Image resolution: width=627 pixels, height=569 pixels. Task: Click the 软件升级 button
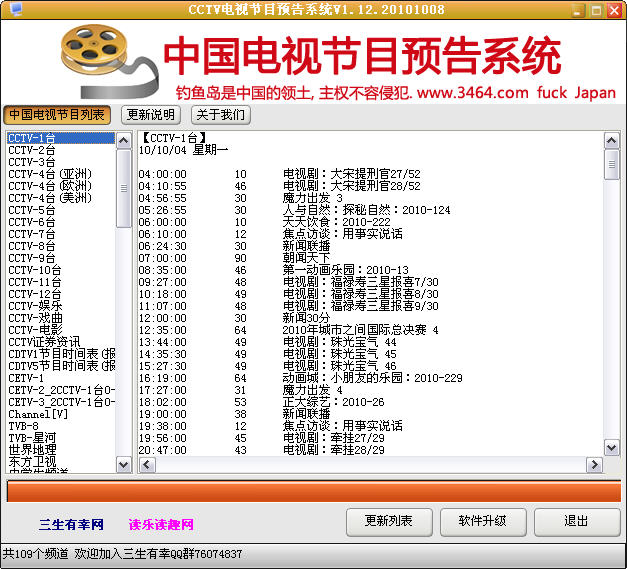click(483, 522)
